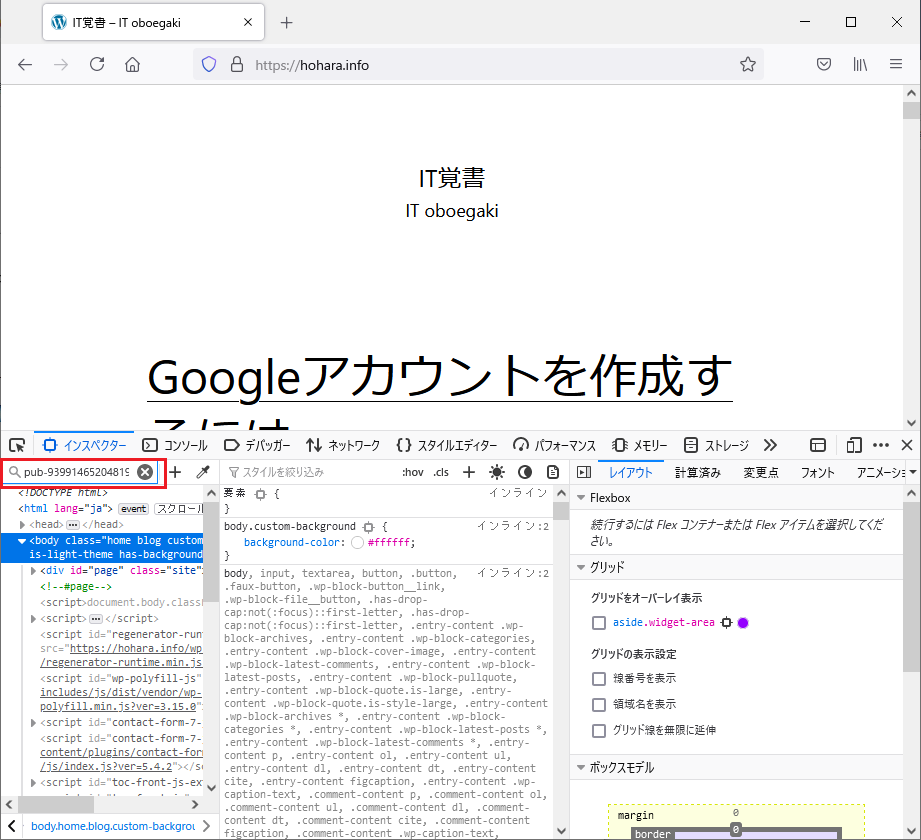Image resolution: width=921 pixels, height=840 pixels.
Task: Click the eyedropper color picker icon
Action: [202, 472]
